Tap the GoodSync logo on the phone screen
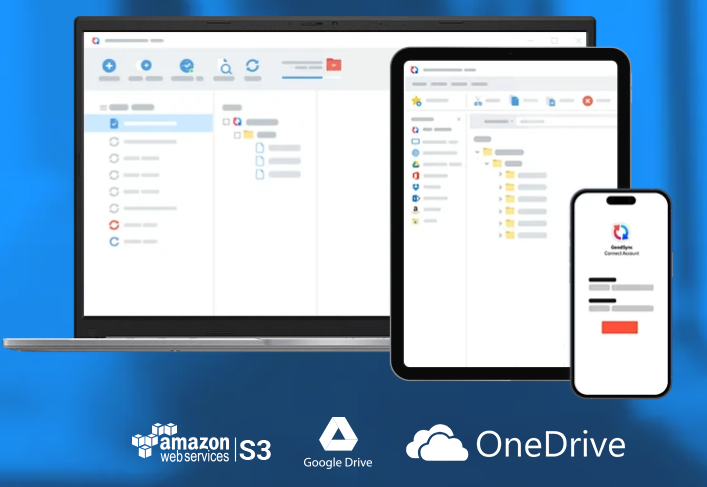 [x=621, y=232]
